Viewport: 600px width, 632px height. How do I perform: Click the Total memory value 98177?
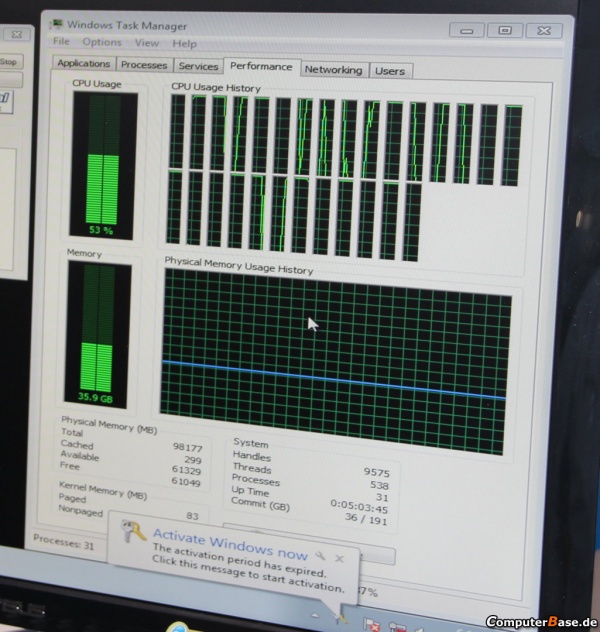pos(187,447)
